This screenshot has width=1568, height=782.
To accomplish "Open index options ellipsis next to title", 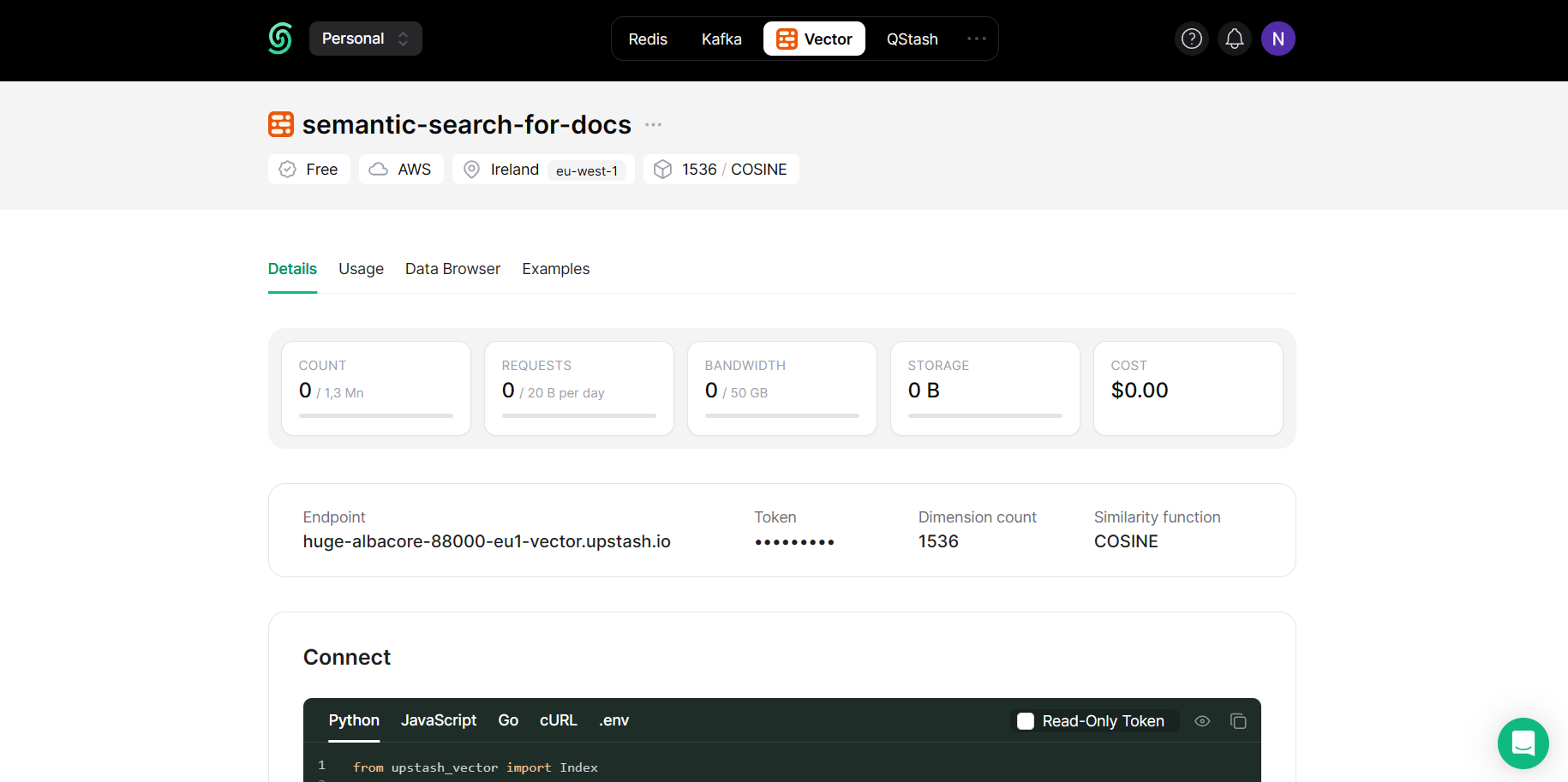I will (x=653, y=125).
